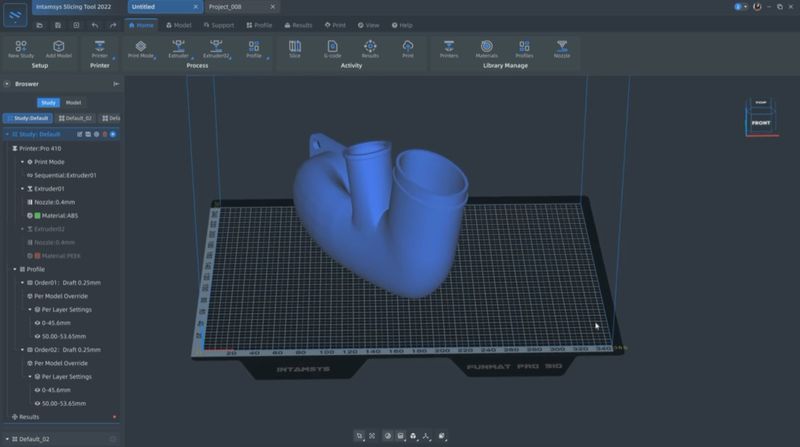Screen dimensions: 800x447
Task: Collapse the Extruder01 tree node
Action: point(22,188)
